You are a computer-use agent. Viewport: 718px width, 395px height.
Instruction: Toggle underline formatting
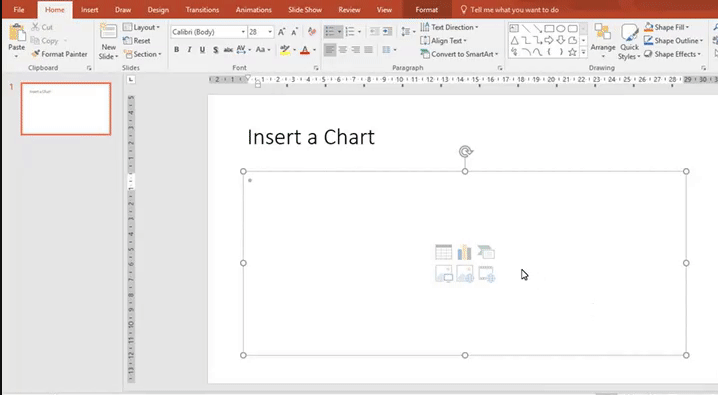(x=202, y=49)
